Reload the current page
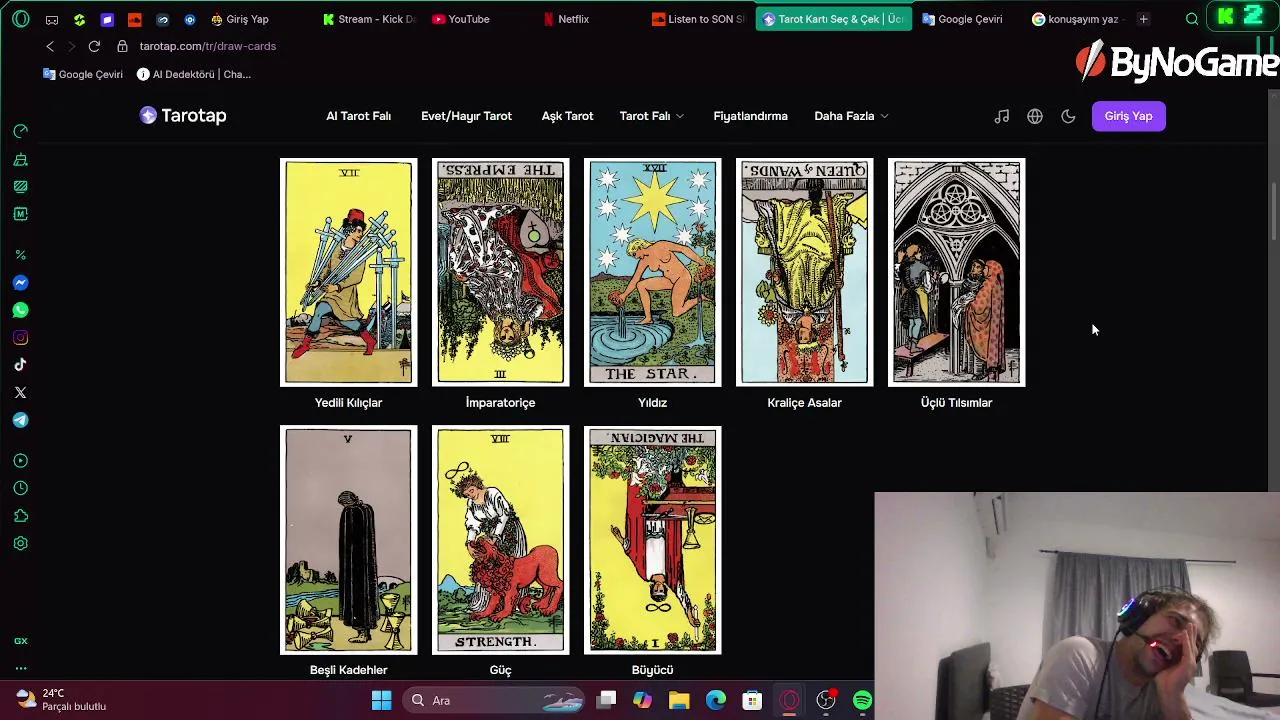Screen dimensions: 1280x720 94,46
